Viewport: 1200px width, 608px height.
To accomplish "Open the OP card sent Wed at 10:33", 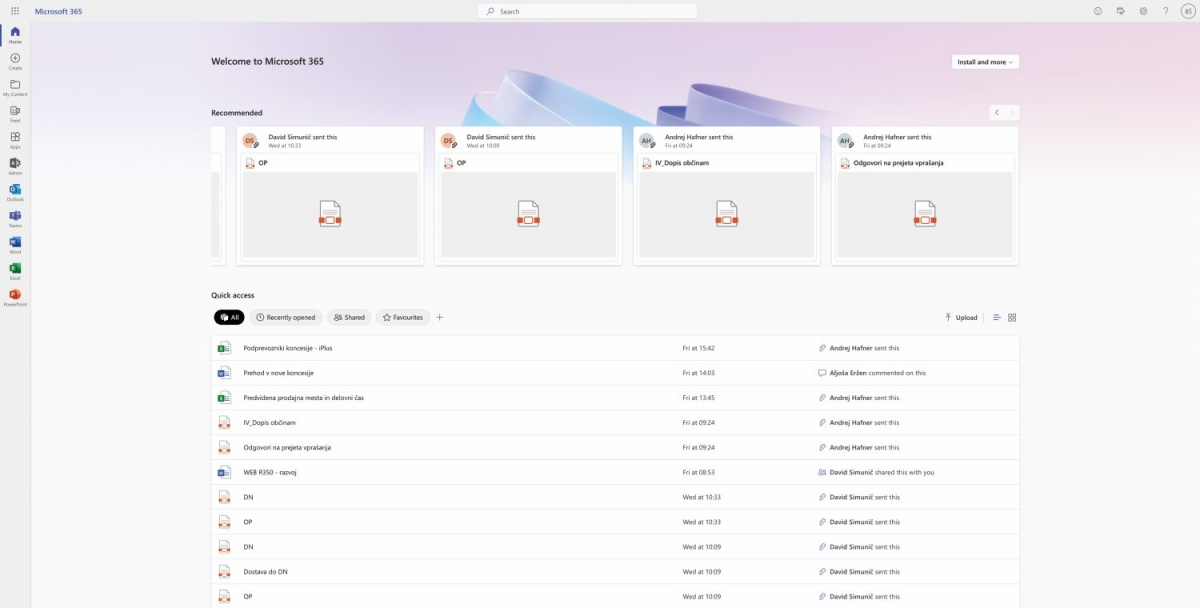I will click(330, 196).
